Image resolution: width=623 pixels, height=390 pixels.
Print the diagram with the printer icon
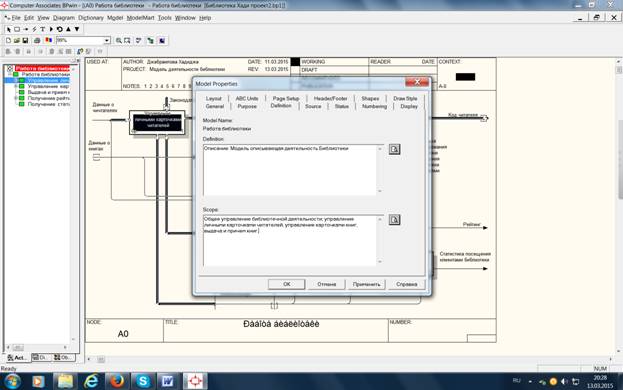click(37, 41)
